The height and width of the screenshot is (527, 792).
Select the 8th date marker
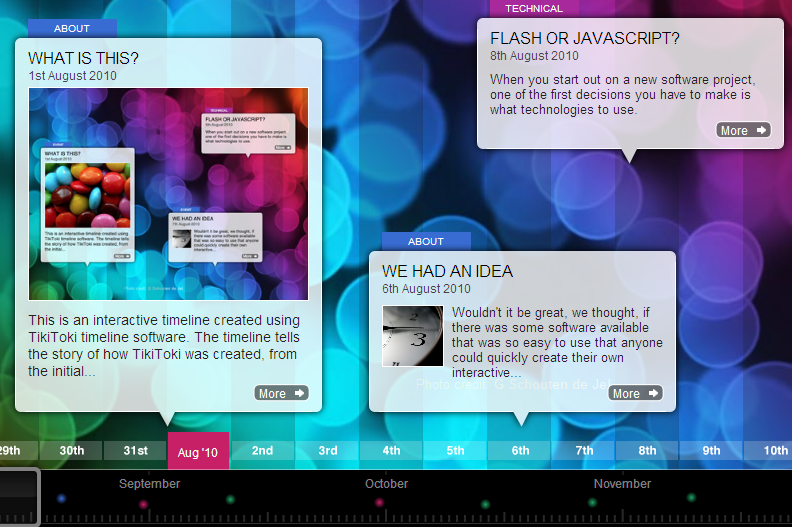pos(648,450)
